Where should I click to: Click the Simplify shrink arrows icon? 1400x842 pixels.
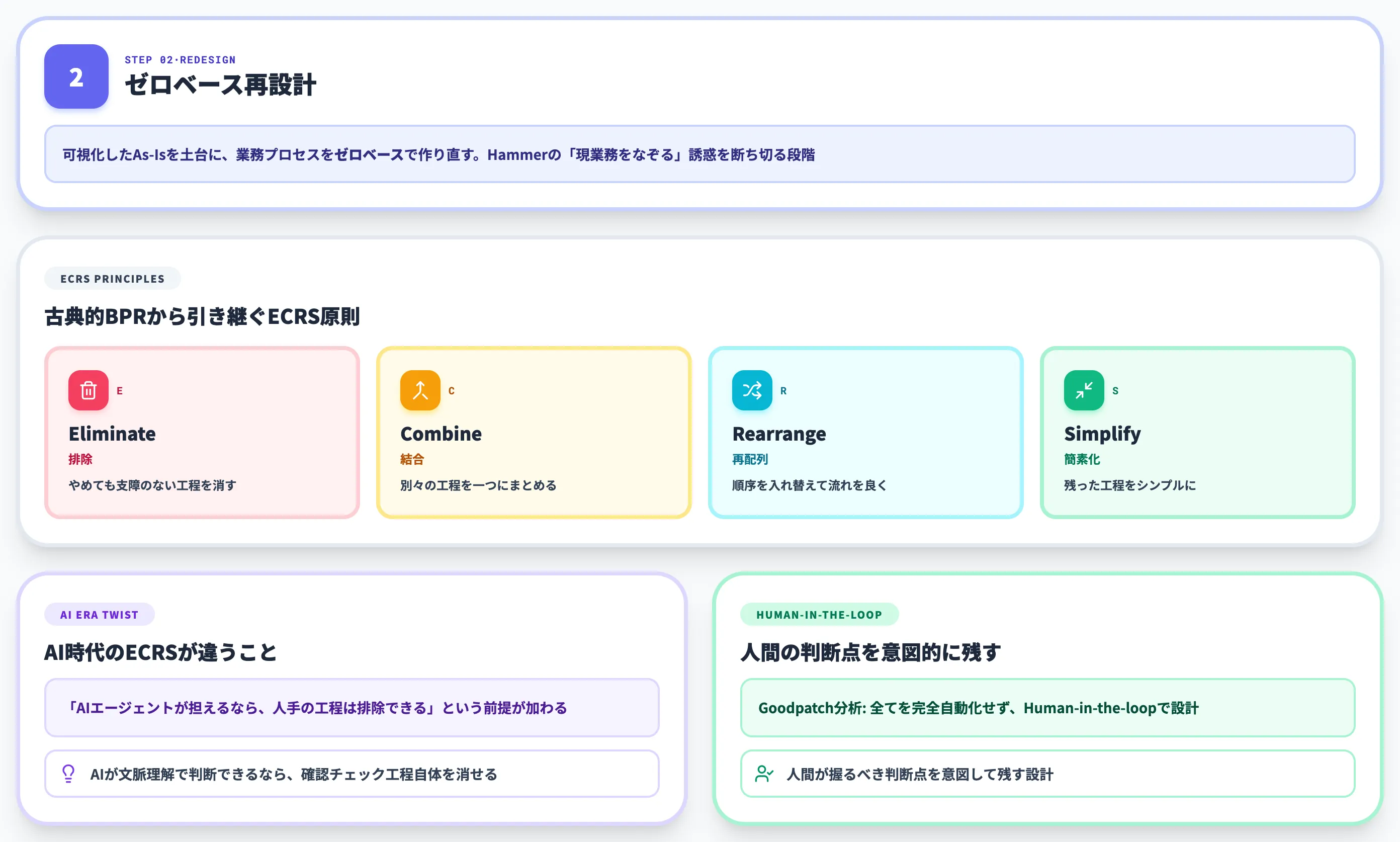[1084, 390]
